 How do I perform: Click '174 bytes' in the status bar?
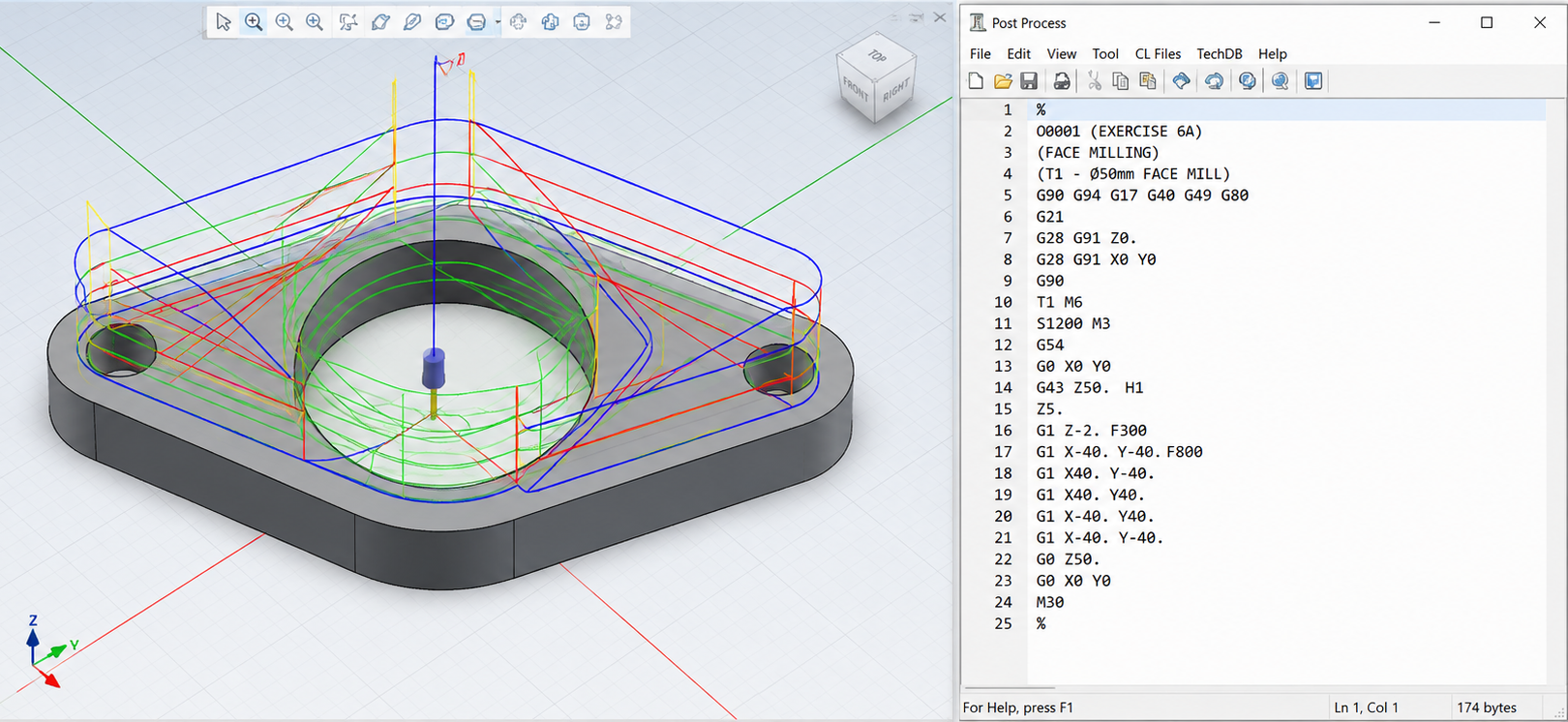1486,707
